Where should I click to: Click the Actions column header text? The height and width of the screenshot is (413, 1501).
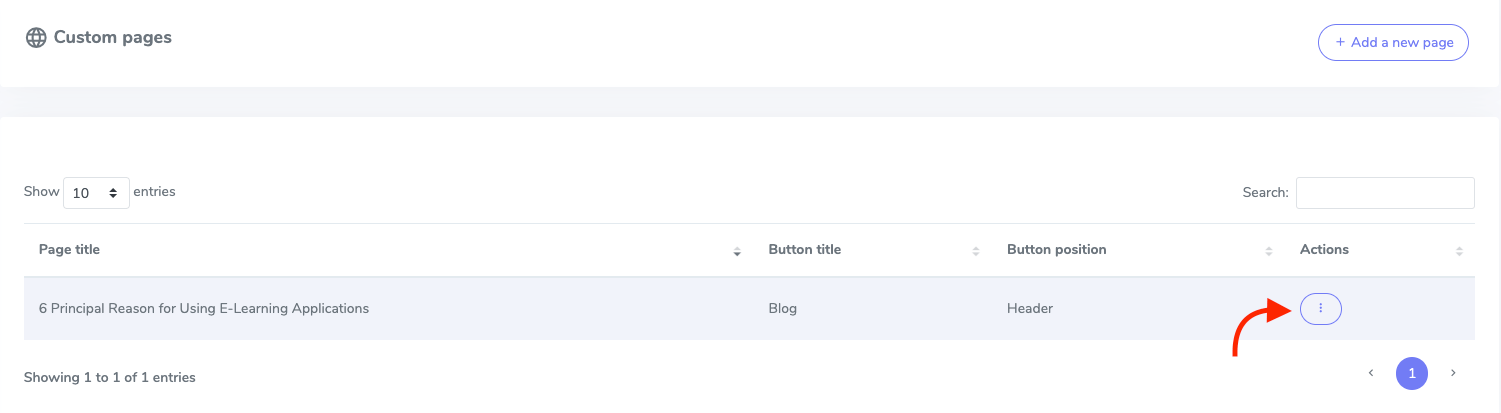[1324, 249]
